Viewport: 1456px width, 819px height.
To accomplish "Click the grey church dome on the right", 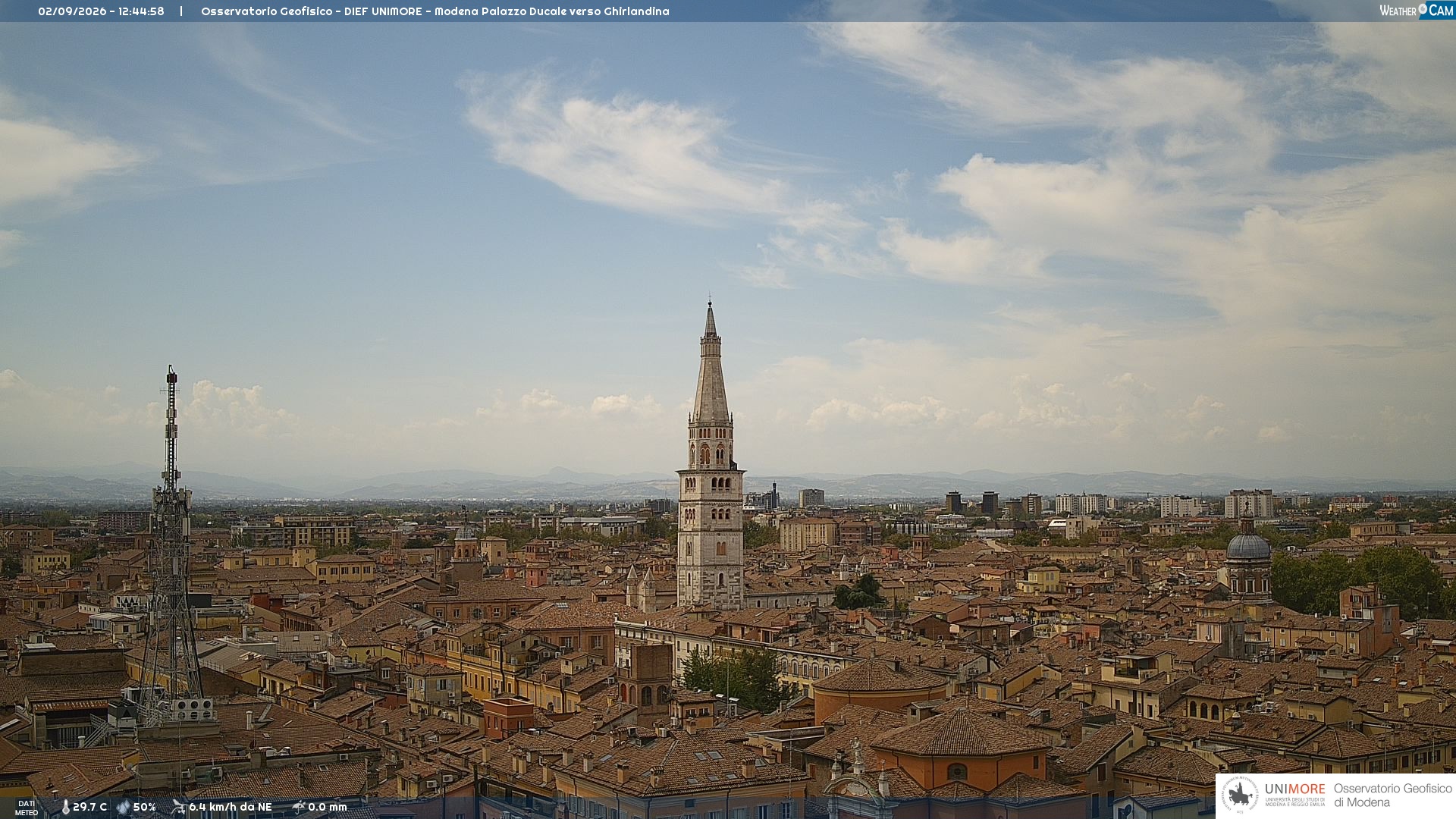I will [x=1248, y=546].
